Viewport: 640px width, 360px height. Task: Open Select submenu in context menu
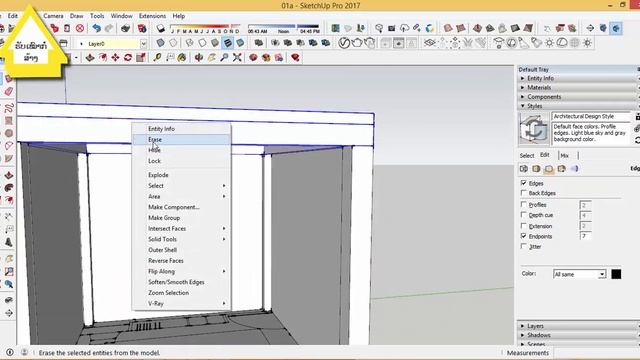click(x=182, y=186)
